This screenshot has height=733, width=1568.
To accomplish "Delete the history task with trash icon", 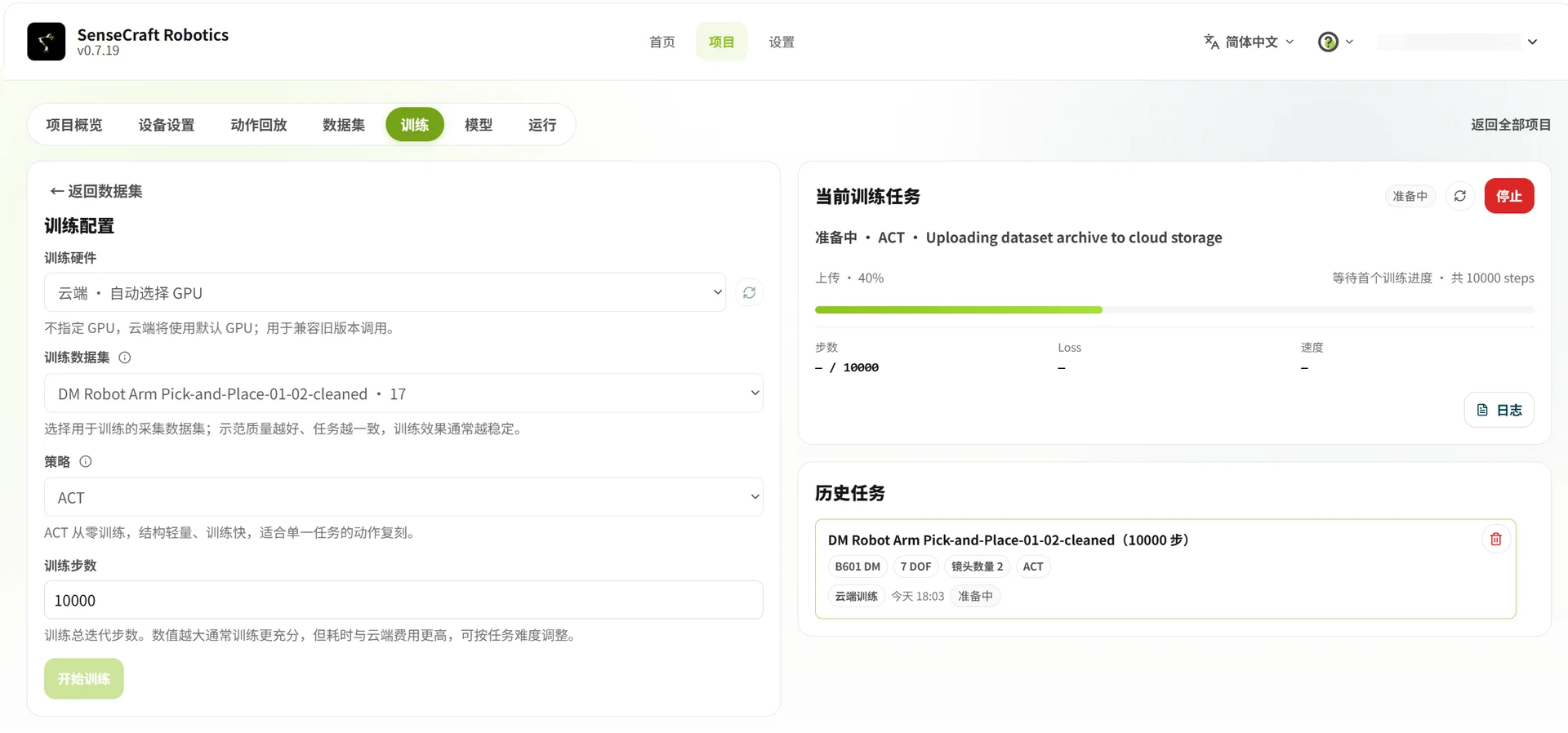I will point(1495,540).
